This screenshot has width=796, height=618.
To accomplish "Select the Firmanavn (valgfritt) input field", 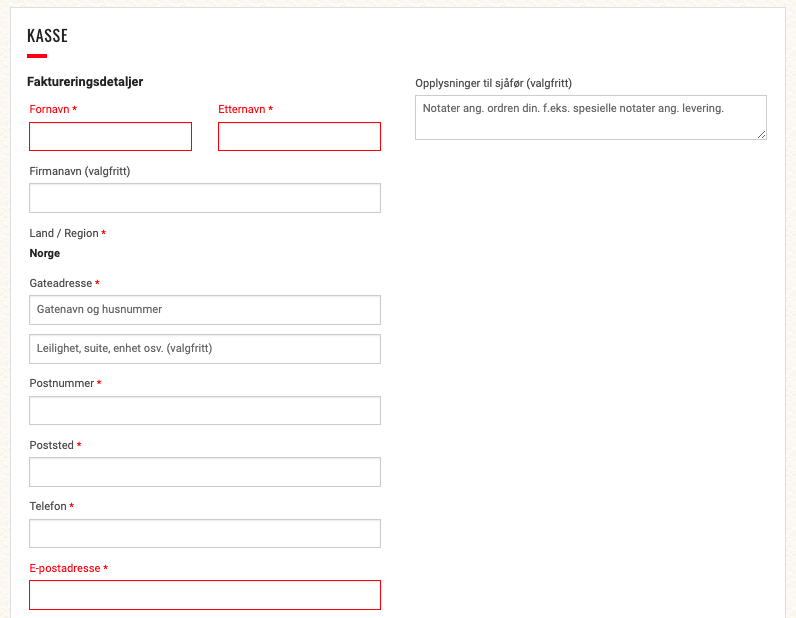I will click(205, 198).
